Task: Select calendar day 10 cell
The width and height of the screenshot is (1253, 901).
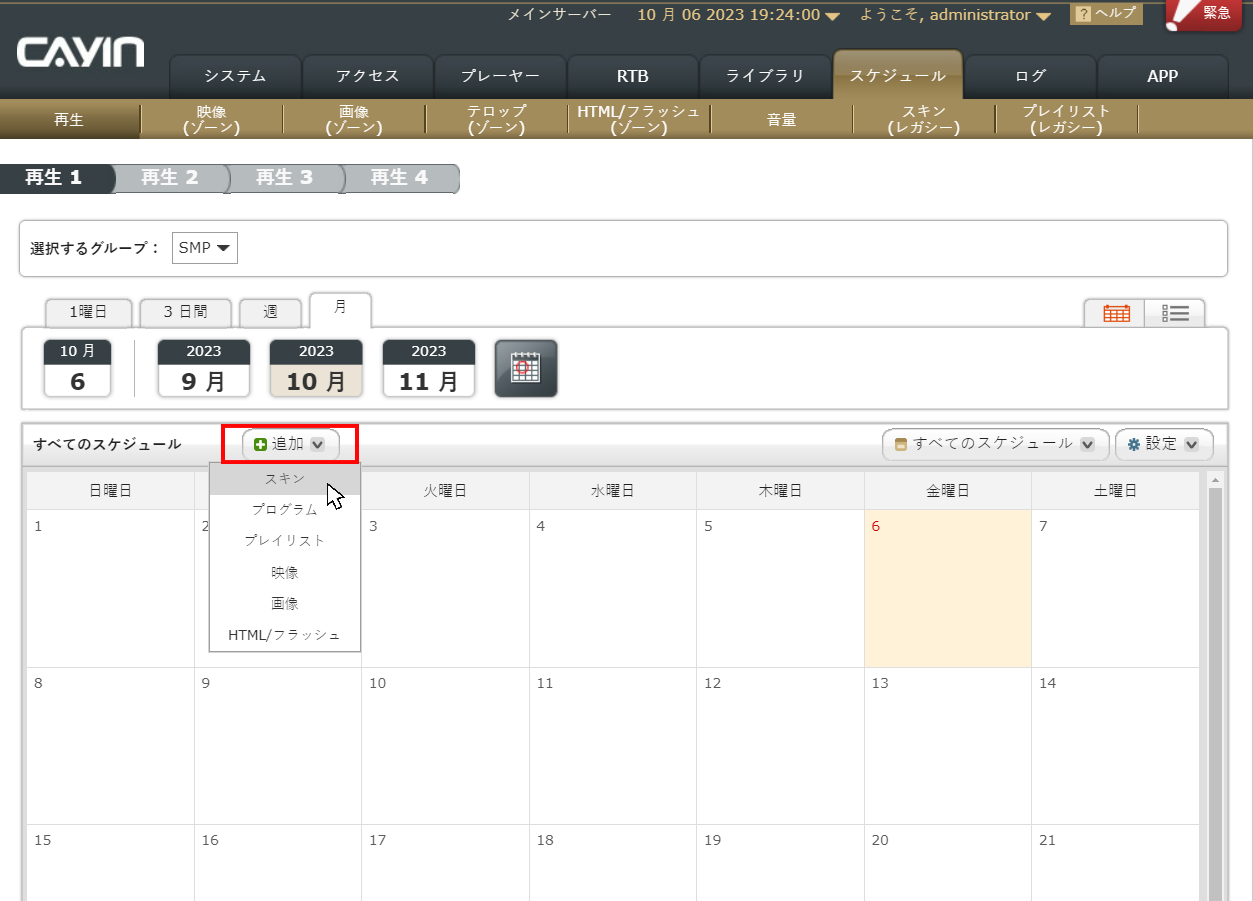Action: 445,746
